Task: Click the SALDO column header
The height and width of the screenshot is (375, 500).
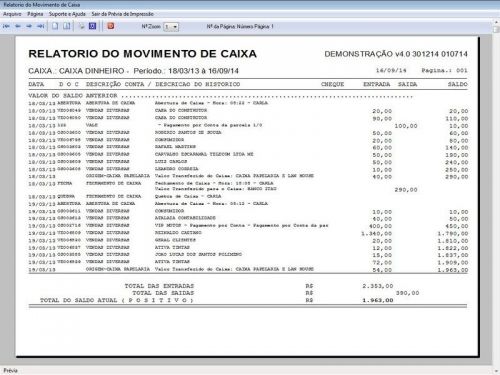Action: coord(457,84)
